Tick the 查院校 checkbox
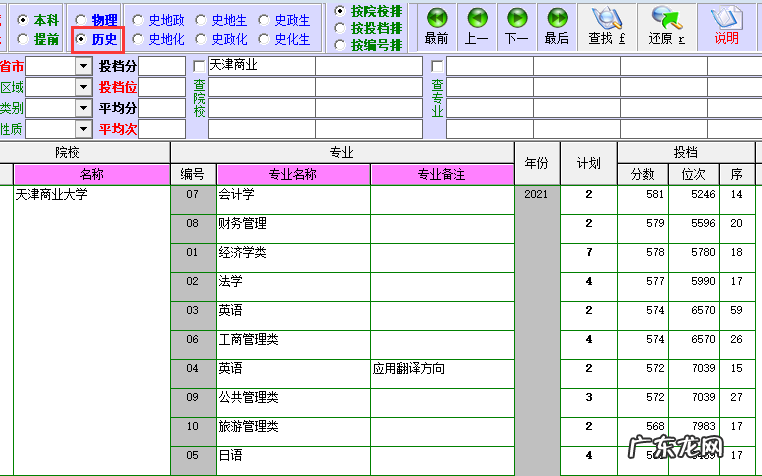Viewport: 762px width, 476px height. 199,66
